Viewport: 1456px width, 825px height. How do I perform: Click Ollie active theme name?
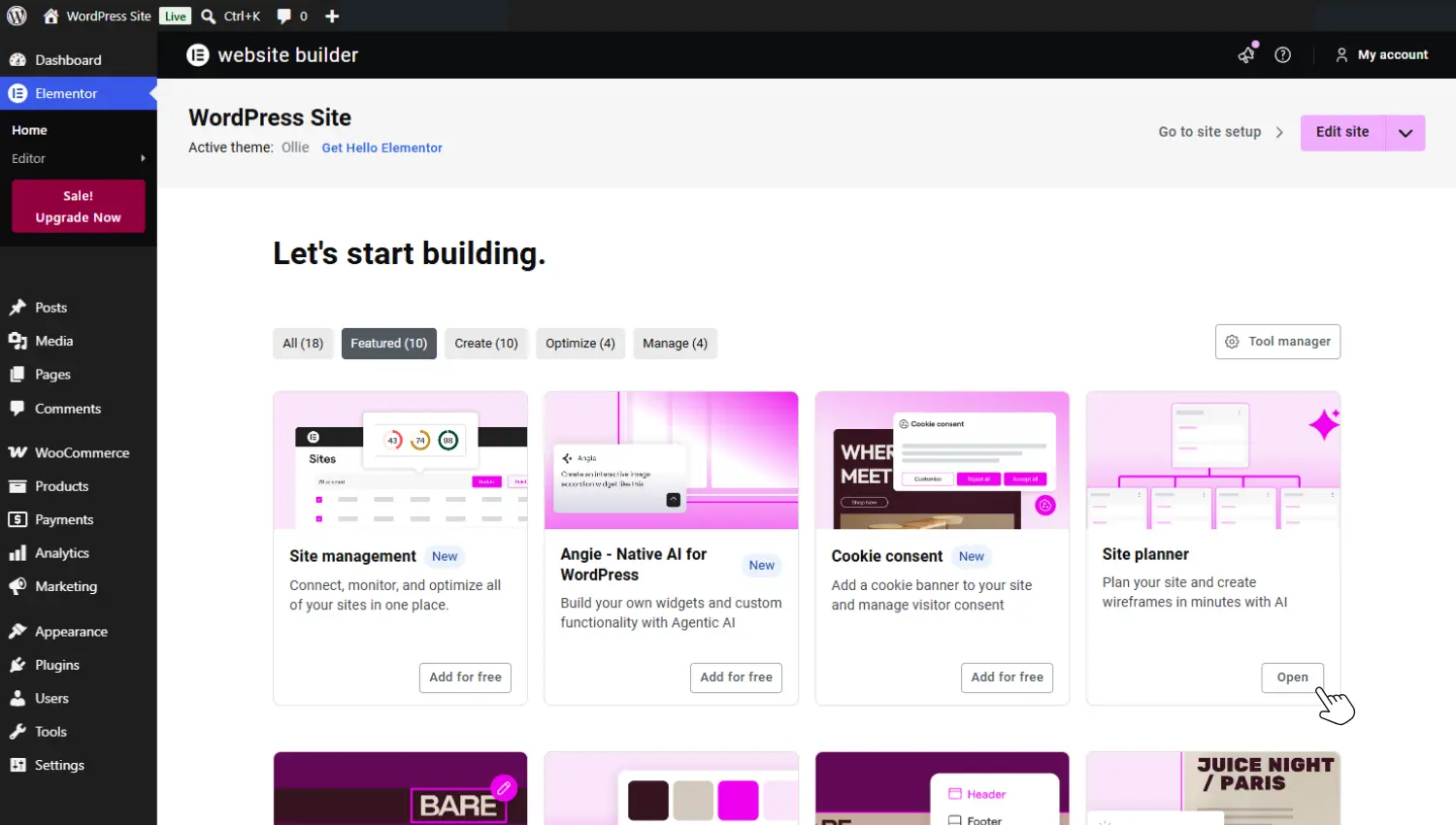click(x=295, y=148)
